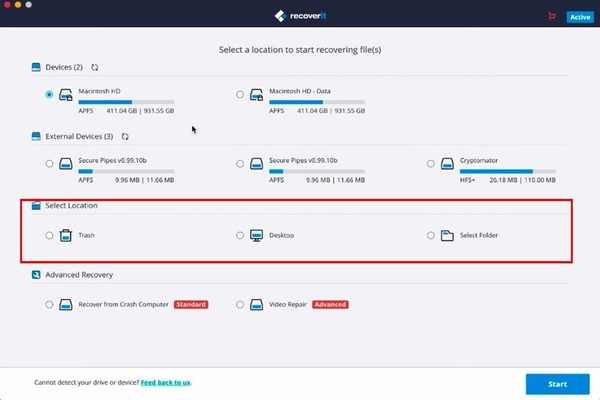This screenshot has height=400, width=600.
Task: Click the Advanced badge
Action: pos(330,305)
